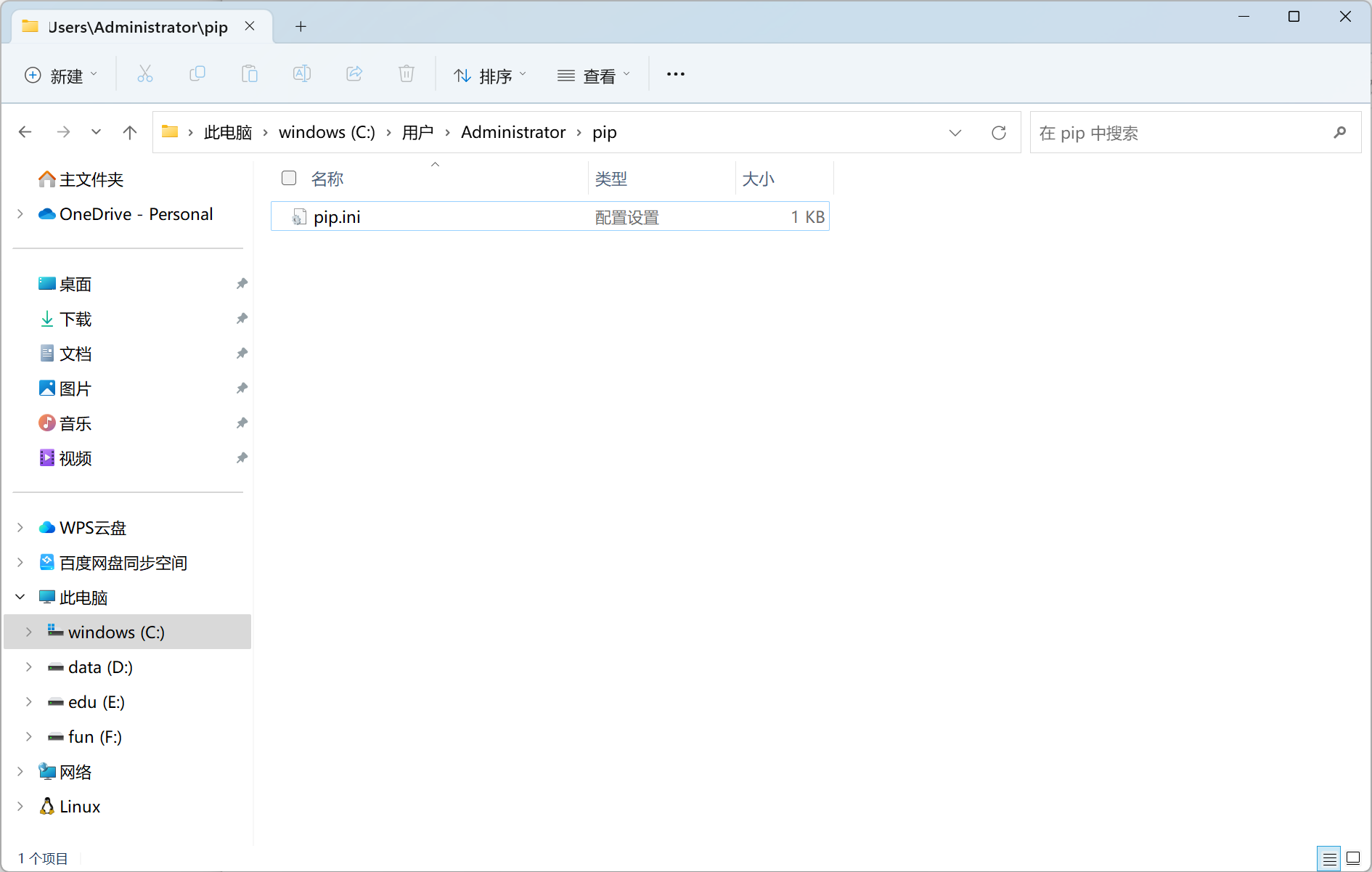Navigate to Administrator in the breadcrumb path

click(x=513, y=132)
